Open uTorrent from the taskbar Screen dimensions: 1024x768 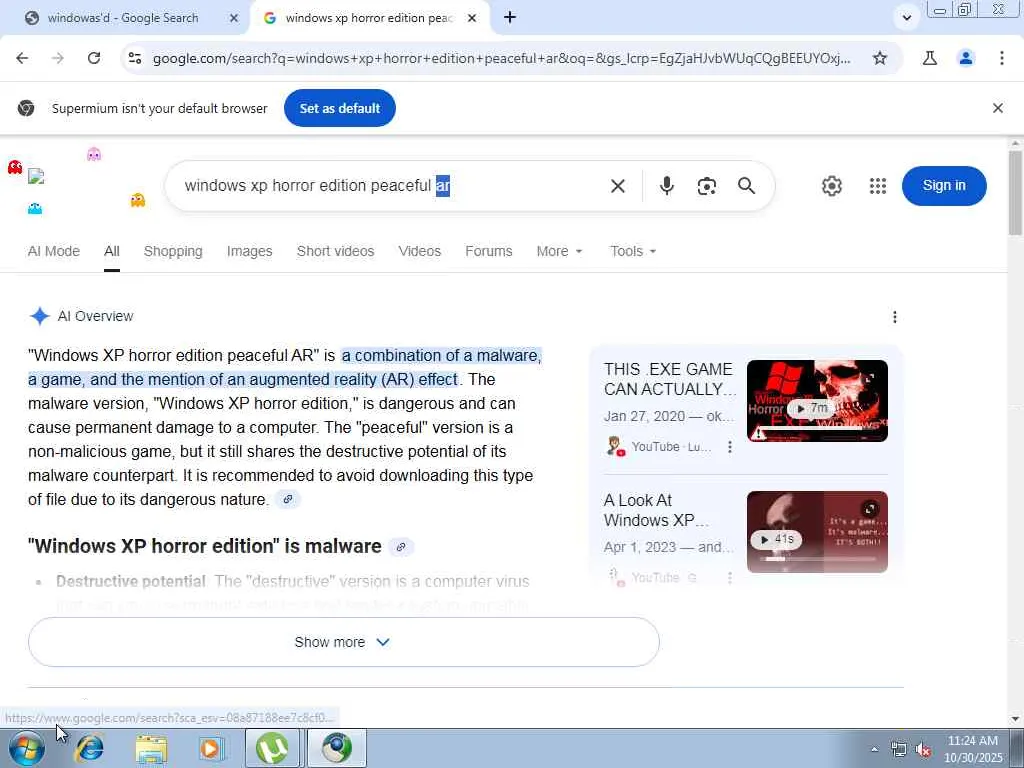click(272, 748)
